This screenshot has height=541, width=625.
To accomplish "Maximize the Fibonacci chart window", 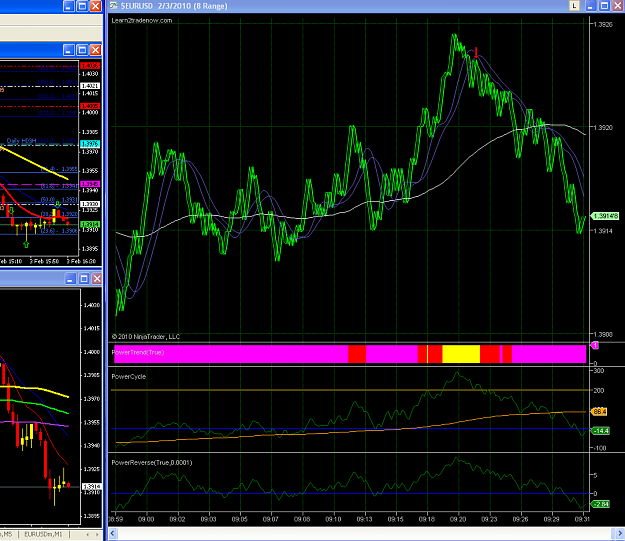I will pyautogui.click(x=82, y=50).
